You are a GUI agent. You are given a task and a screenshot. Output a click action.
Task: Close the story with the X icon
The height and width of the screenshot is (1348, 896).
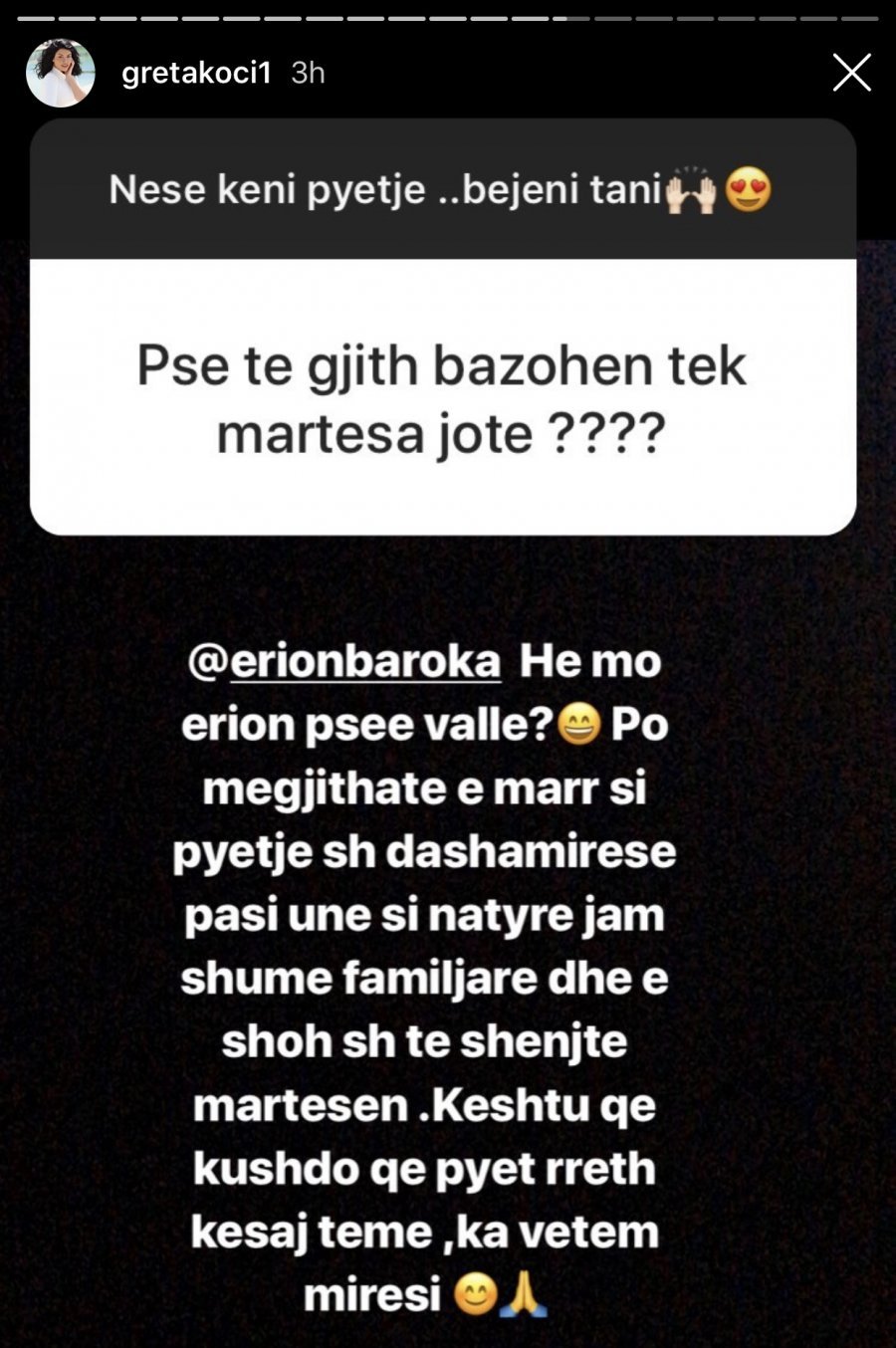point(852,73)
